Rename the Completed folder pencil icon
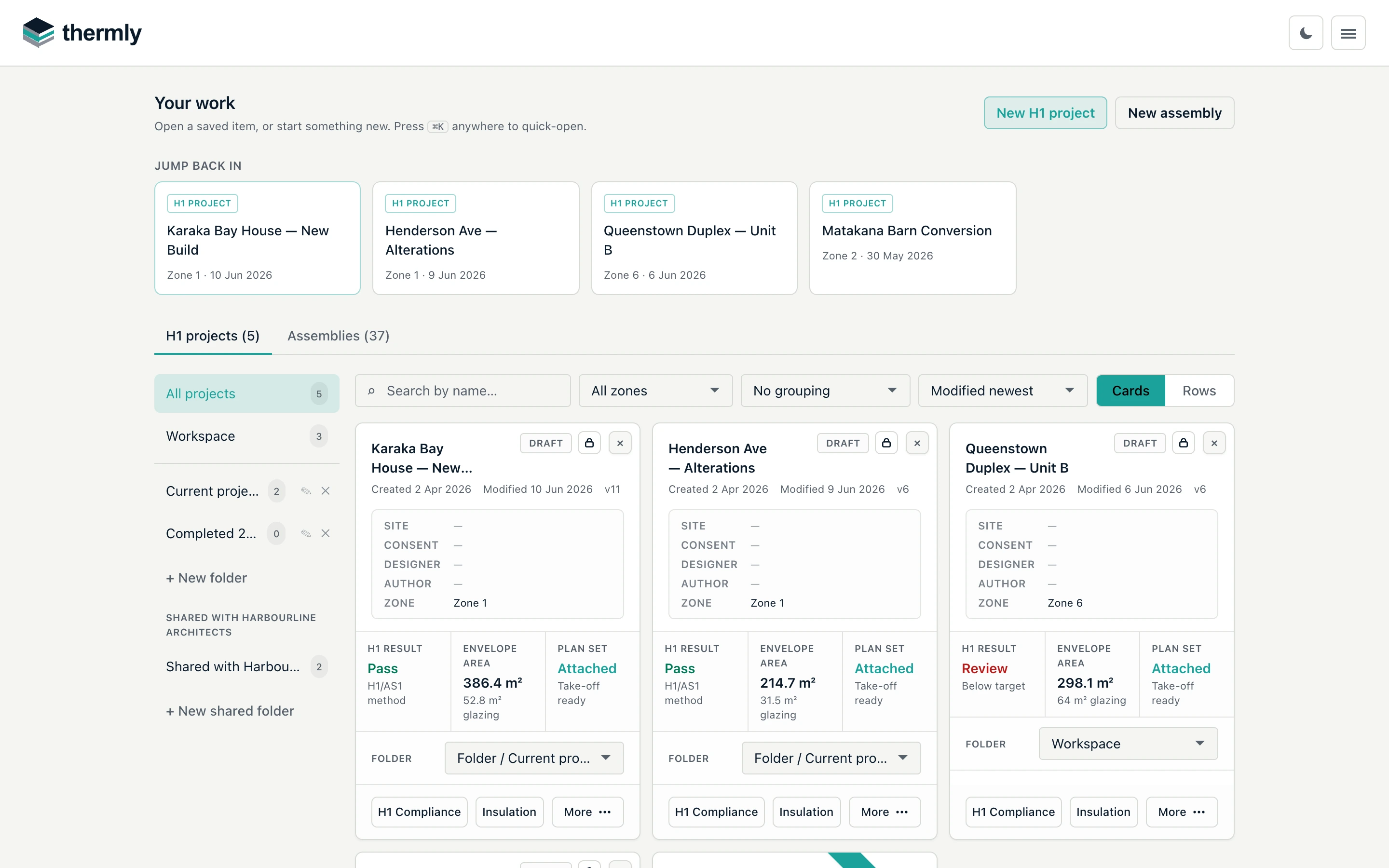Screen dimensions: 1389x868 point(306,533)
